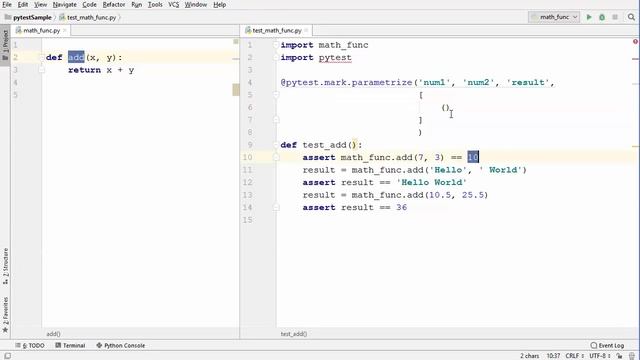640x360 pixels.
Task: Open the Python Console tool window
Action: point(121,345)
